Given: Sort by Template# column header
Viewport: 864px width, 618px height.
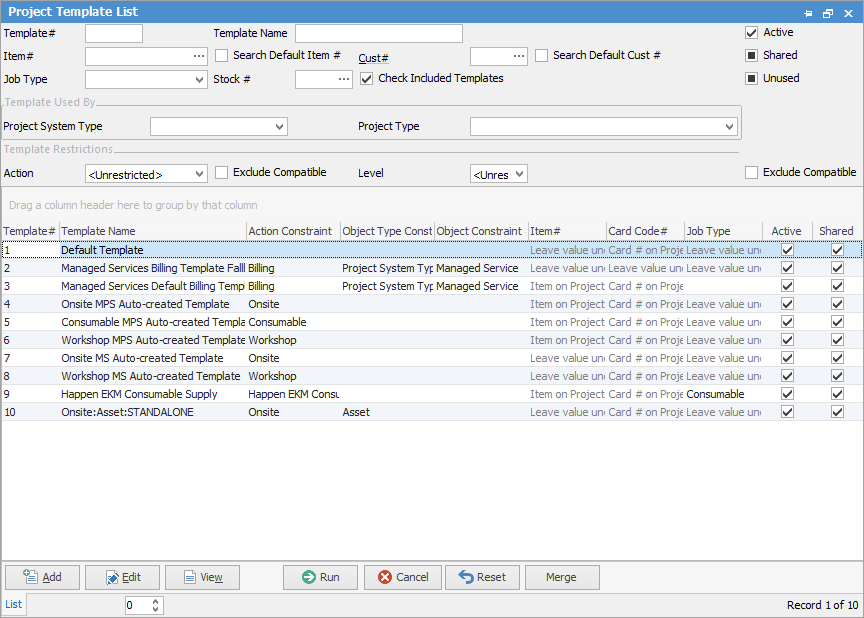Looking at the screenshot, I should coord(30,231).
